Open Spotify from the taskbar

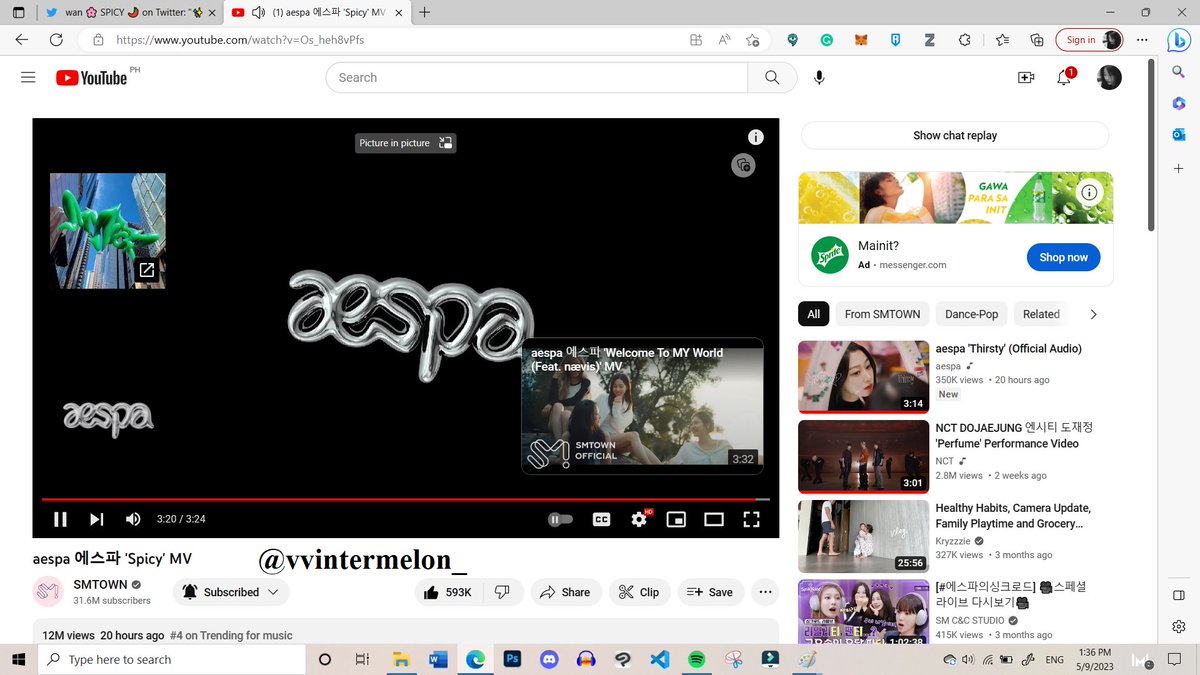[697, 659]
